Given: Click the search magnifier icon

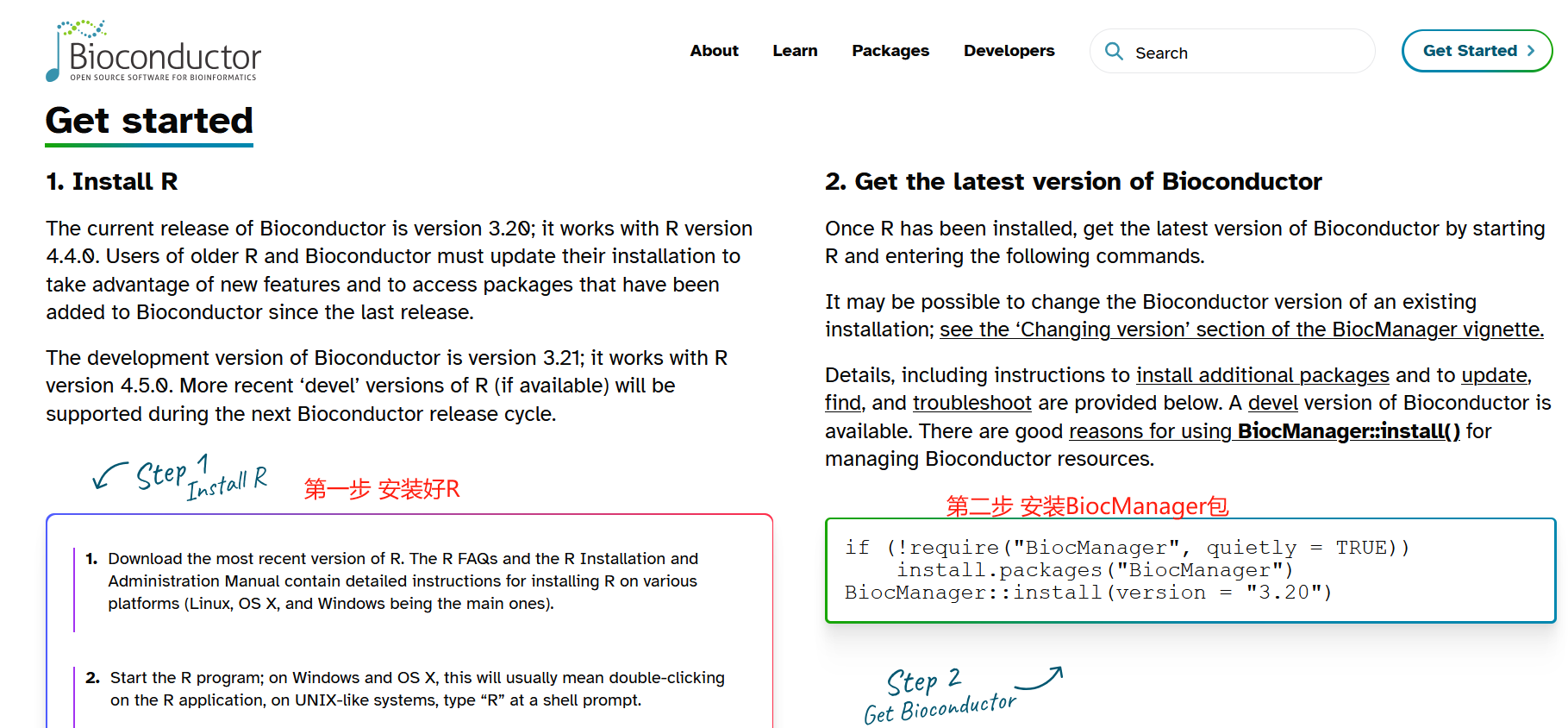Looking at the screenshot, I should point(1114,52).
